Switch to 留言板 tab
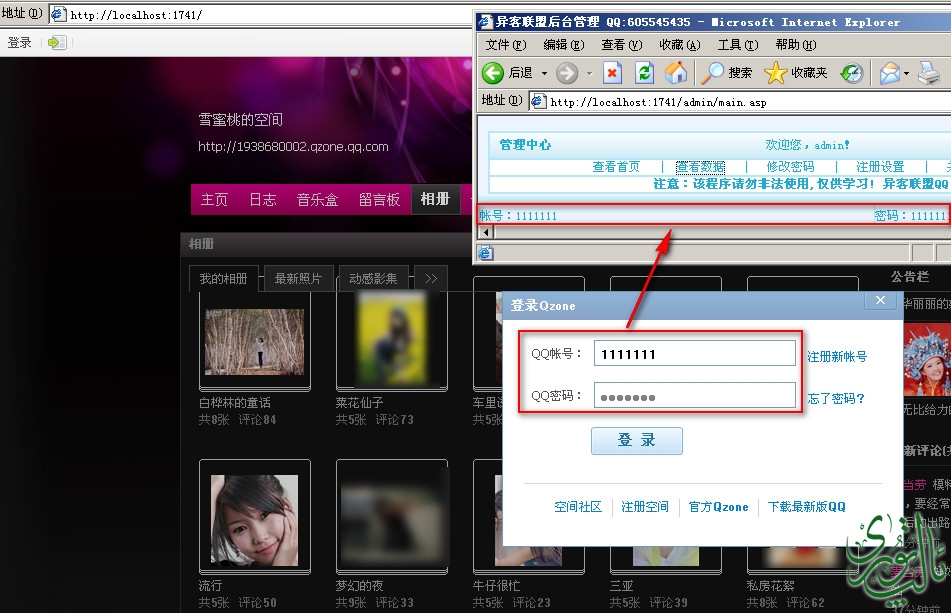 (x=379, y=199)
